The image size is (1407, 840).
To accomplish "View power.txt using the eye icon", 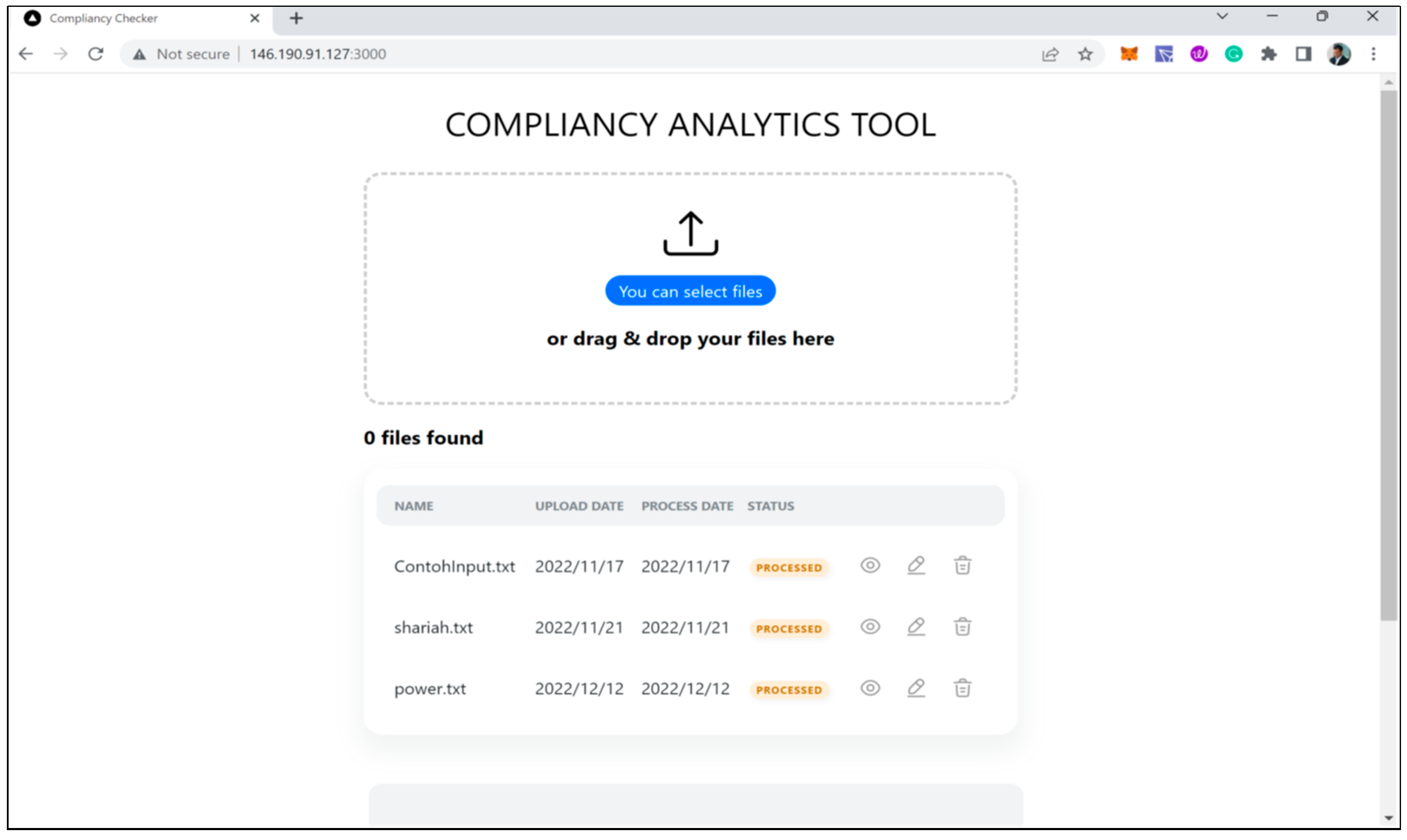I will tap(870, 688).
